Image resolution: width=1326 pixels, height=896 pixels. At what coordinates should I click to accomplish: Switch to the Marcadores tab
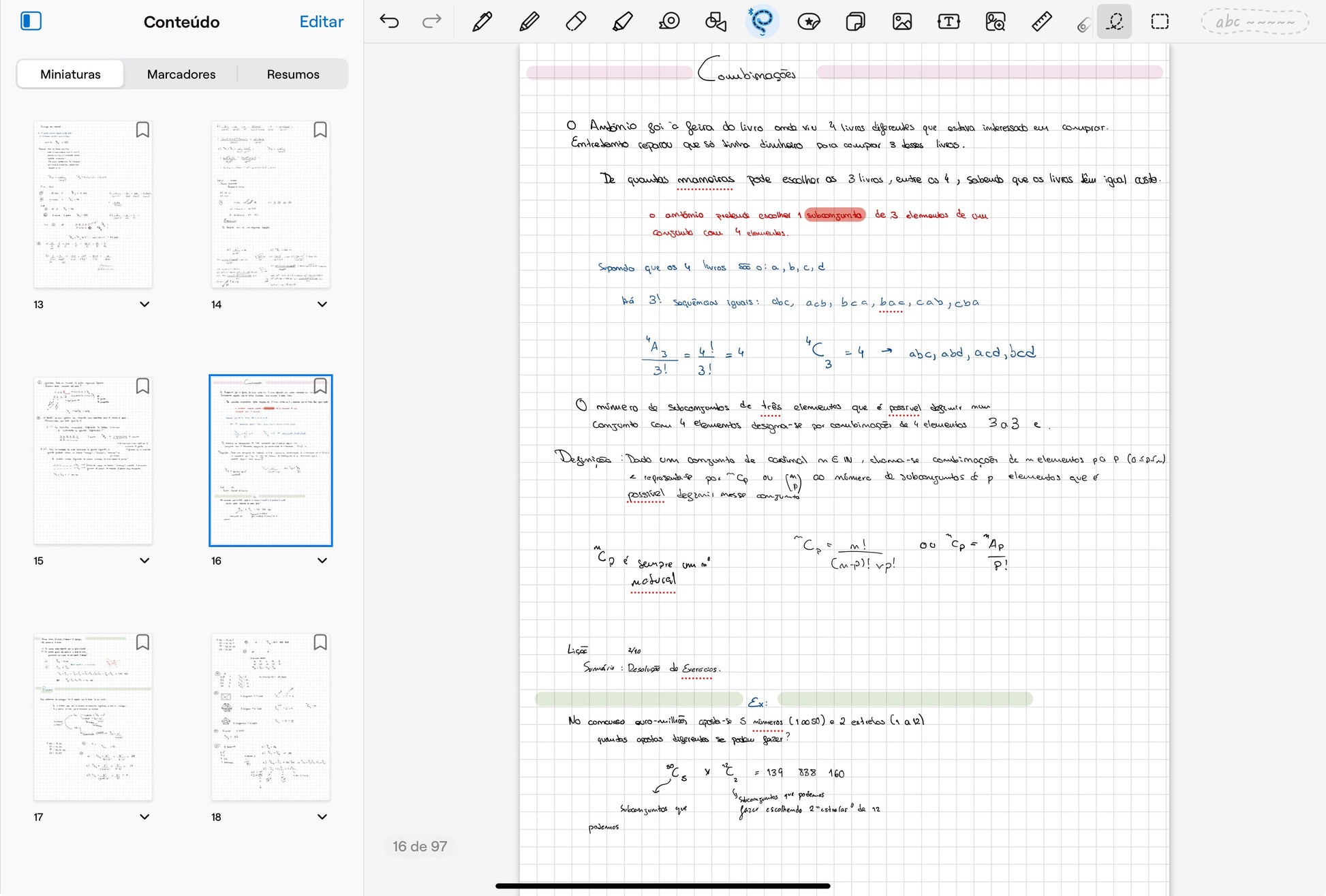point(181,74)
